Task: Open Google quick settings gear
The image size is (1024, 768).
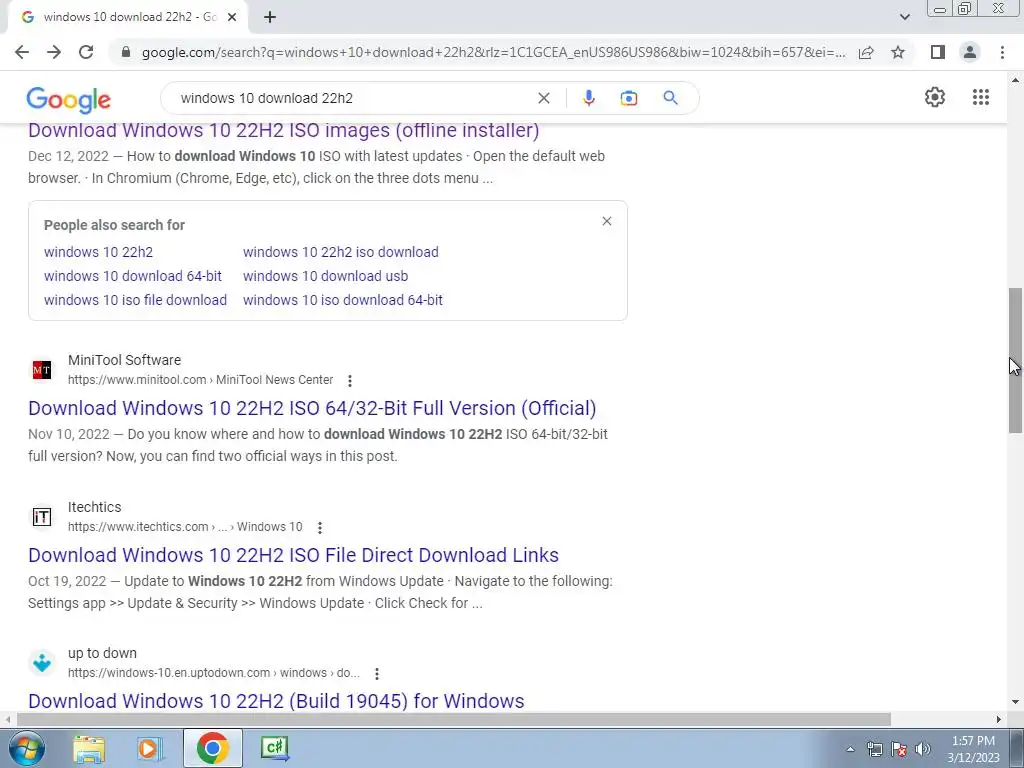Action: click(935, 97)
